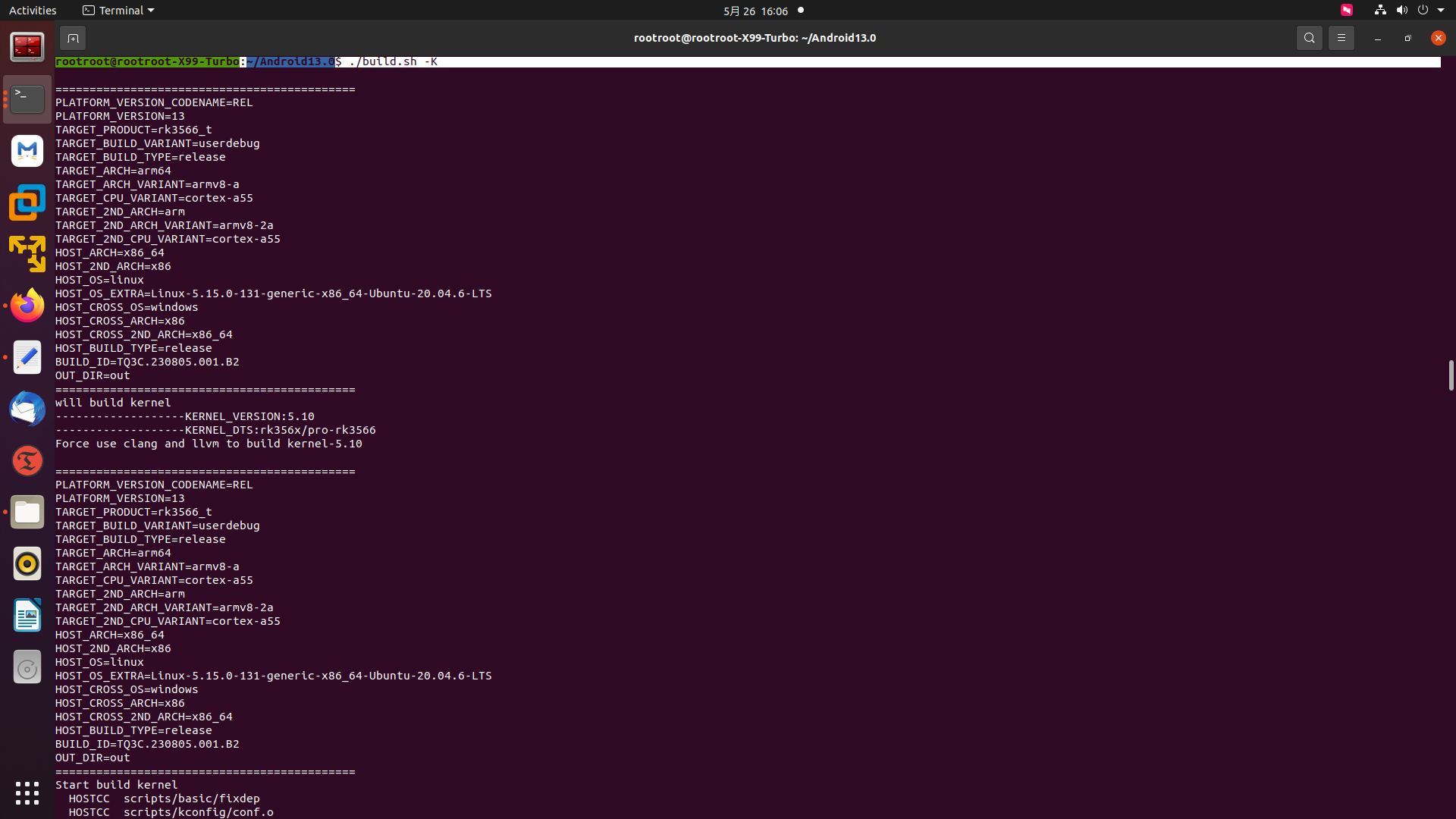Click the network status icon
This screenshot has height=819, width=1456.
click(x=1380, y=11)
